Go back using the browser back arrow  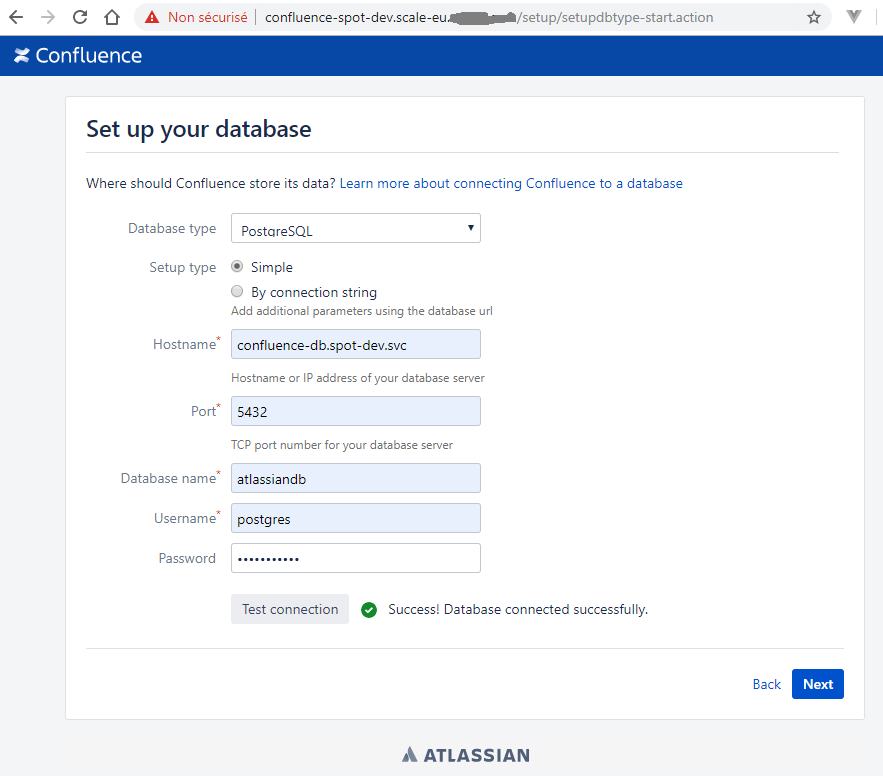click(x=16, y=17)
